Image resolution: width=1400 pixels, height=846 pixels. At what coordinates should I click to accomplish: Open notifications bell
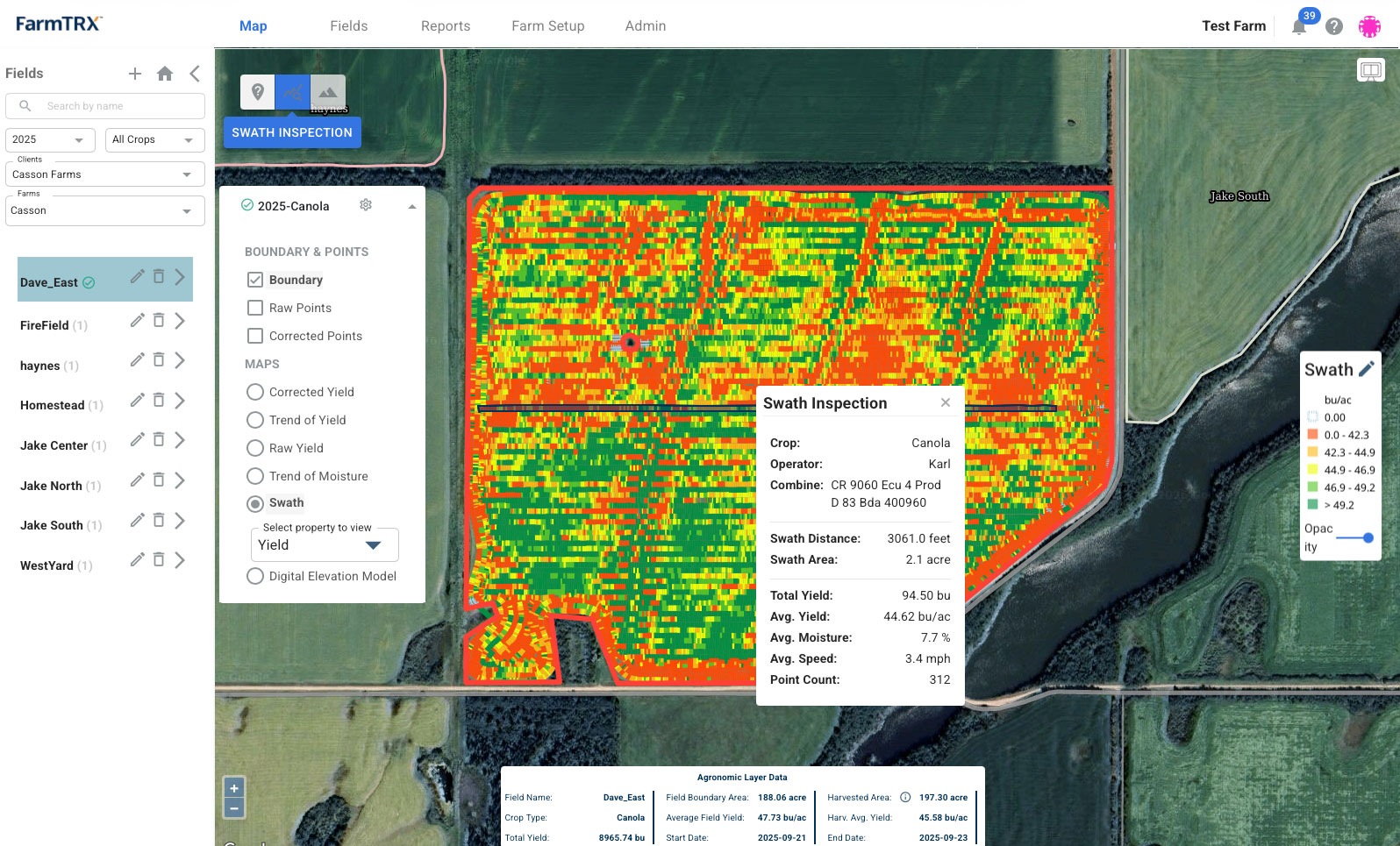[1299, 26]
